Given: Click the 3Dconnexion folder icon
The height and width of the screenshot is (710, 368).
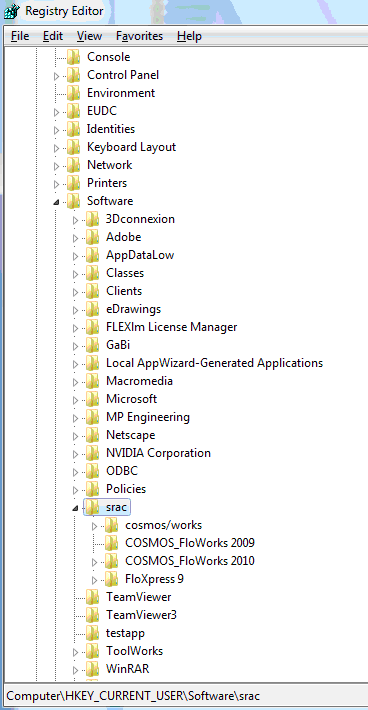Looking at the screenshot, I should coord(92,219).
